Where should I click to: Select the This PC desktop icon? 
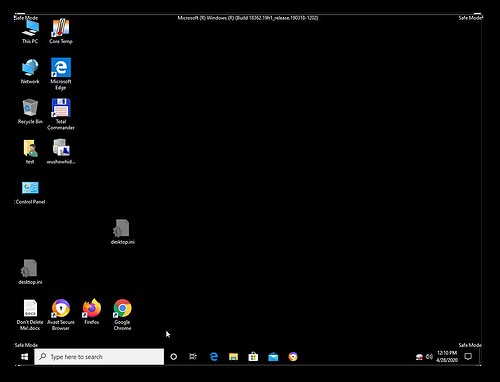[30, 31]
